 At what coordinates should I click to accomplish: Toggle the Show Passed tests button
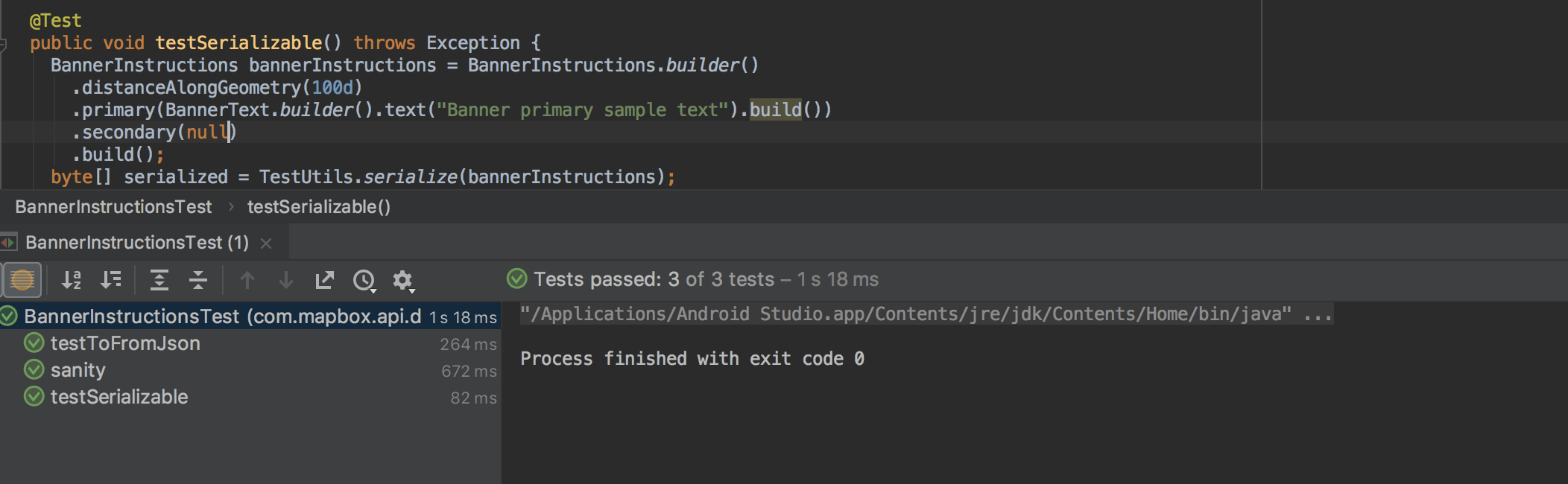click(22, 281)
